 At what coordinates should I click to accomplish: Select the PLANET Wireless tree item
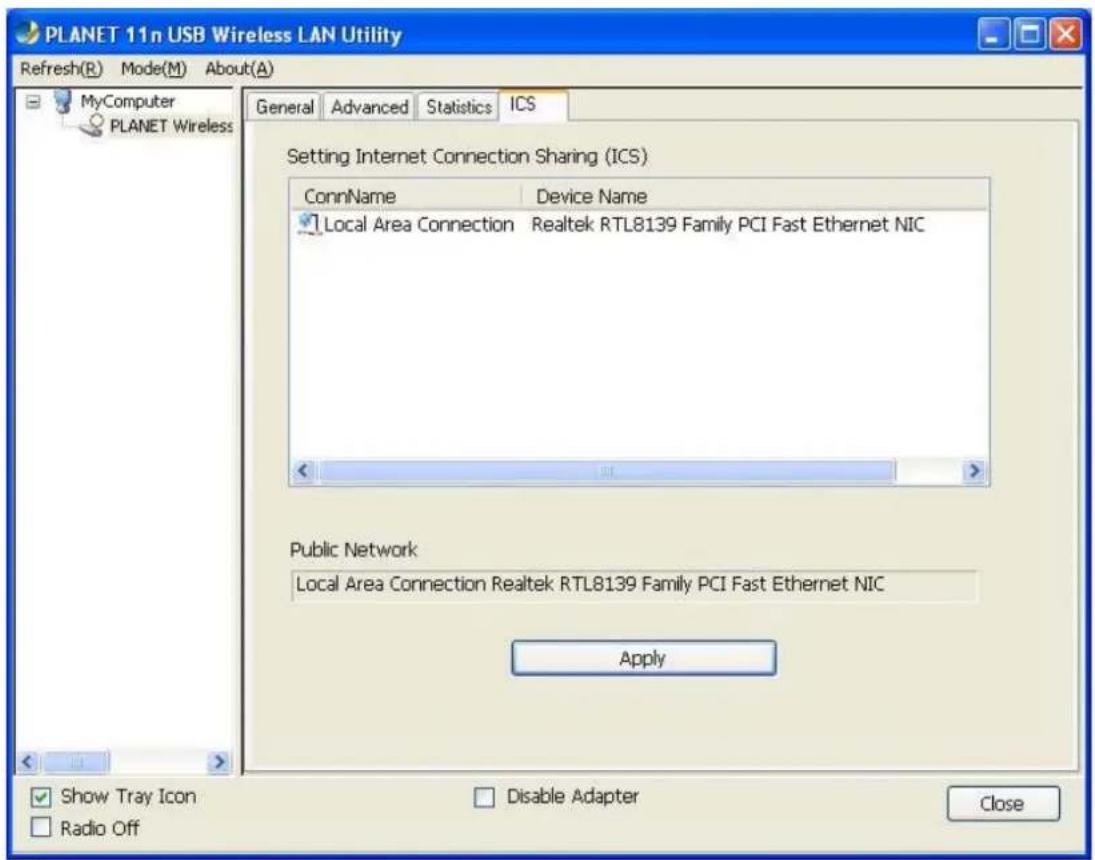(x=171, y=126)
